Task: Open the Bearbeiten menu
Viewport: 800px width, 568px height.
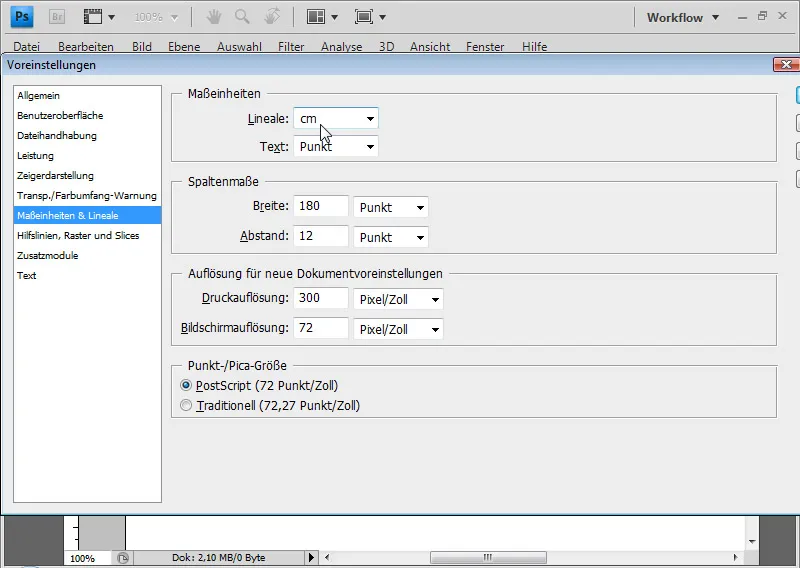Action: pyautogui.click(x=86, y=46)
